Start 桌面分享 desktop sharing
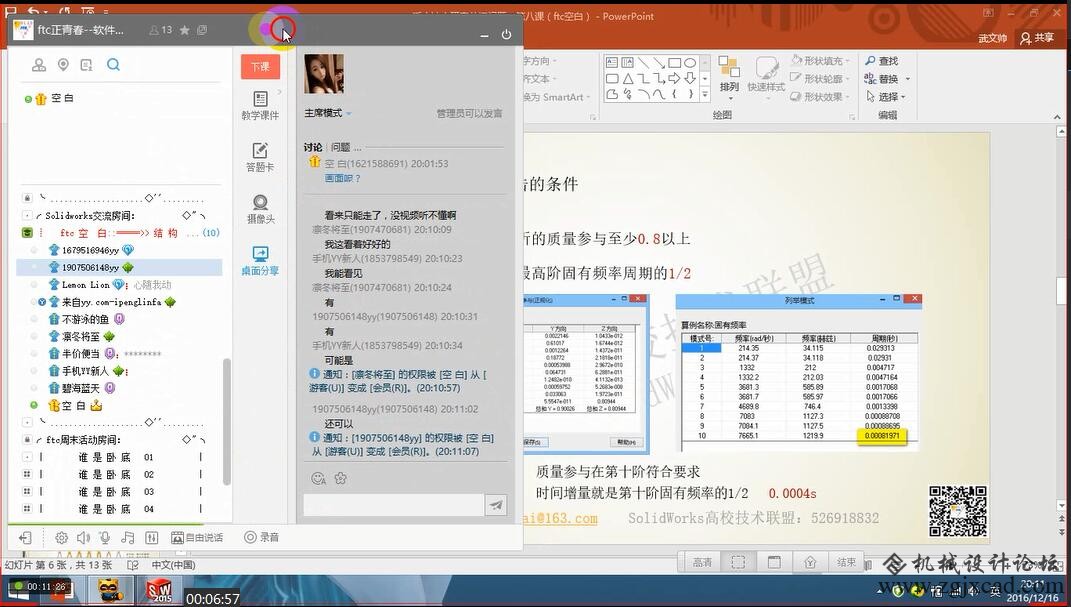Viewport: 1071px width, 607px height. pyautogui.click(x=260, y=261)
